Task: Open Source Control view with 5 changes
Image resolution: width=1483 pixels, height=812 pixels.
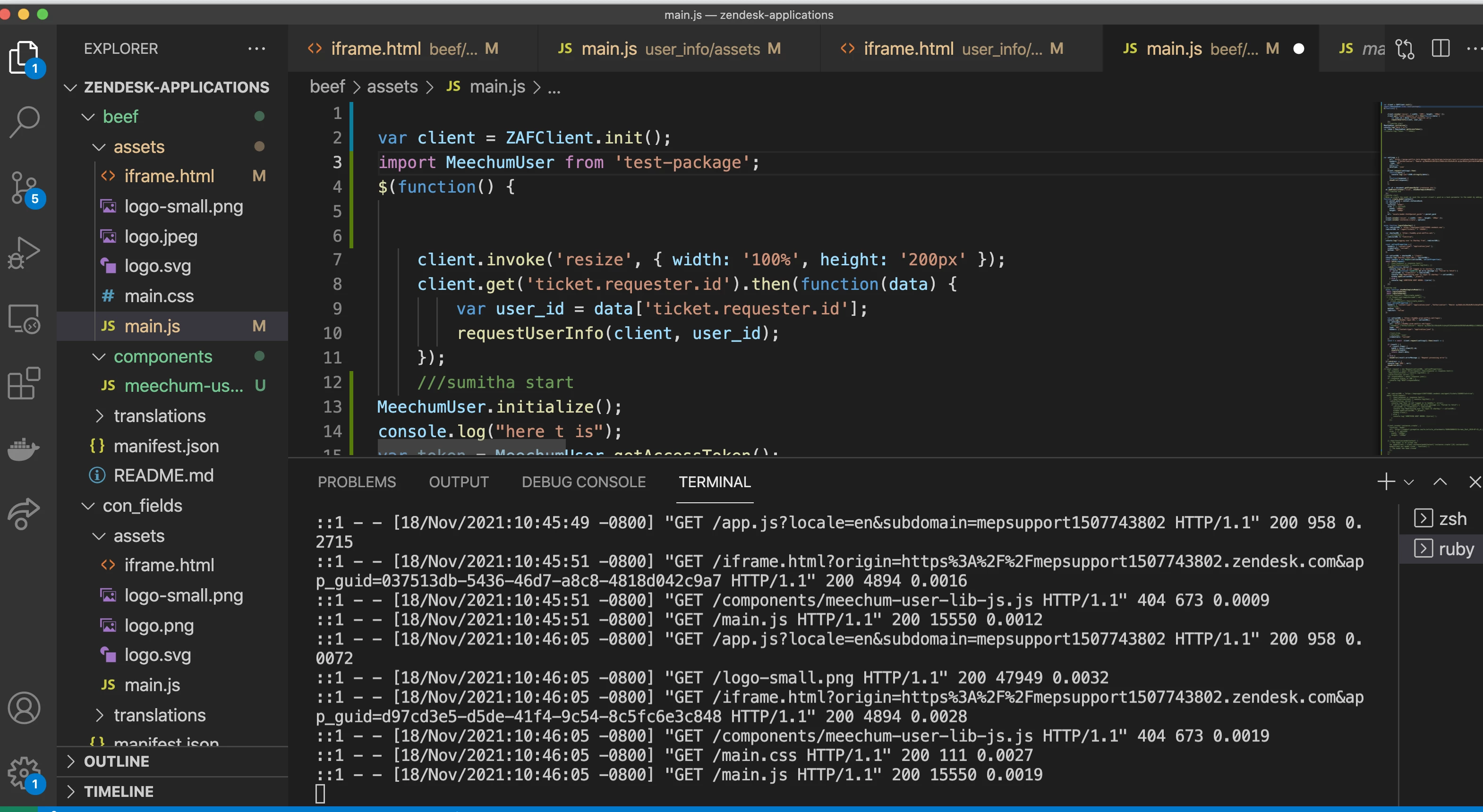Action: (x=24, y=187)
